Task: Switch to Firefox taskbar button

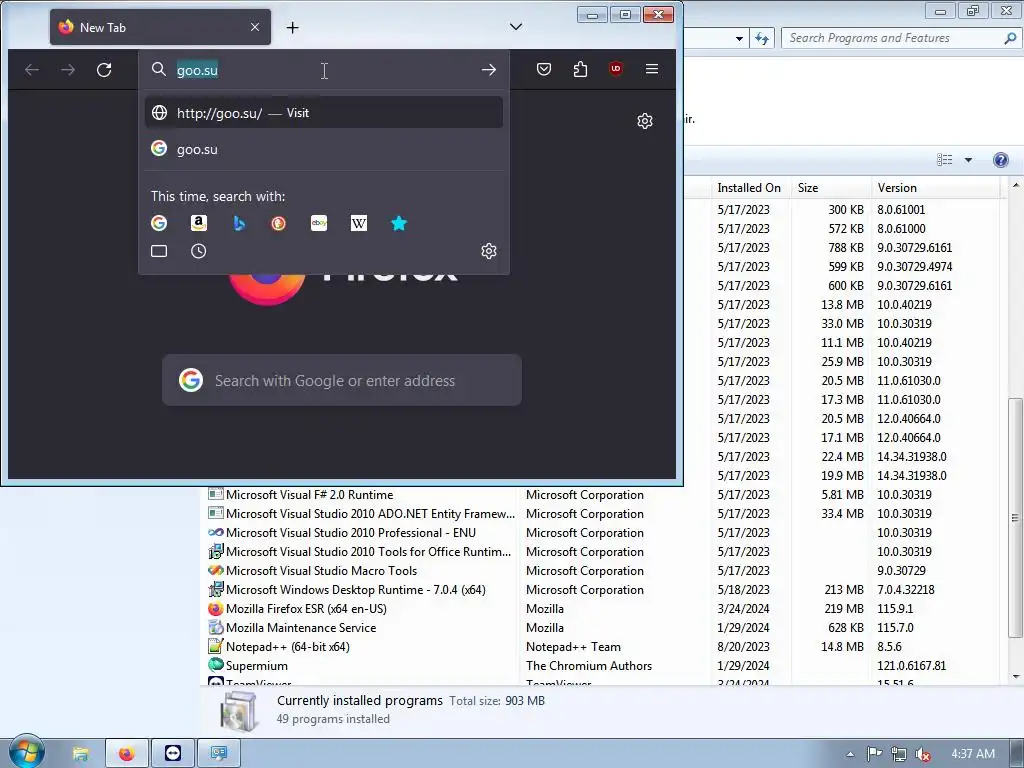Action: point(127,754)
